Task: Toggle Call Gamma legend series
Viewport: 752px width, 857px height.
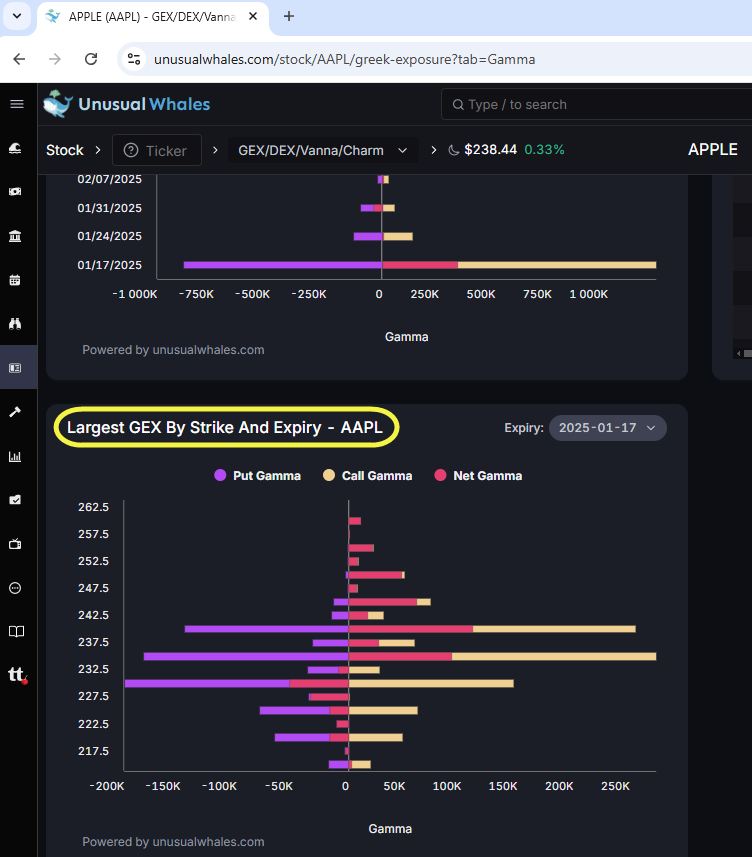Action: [367, 476]
